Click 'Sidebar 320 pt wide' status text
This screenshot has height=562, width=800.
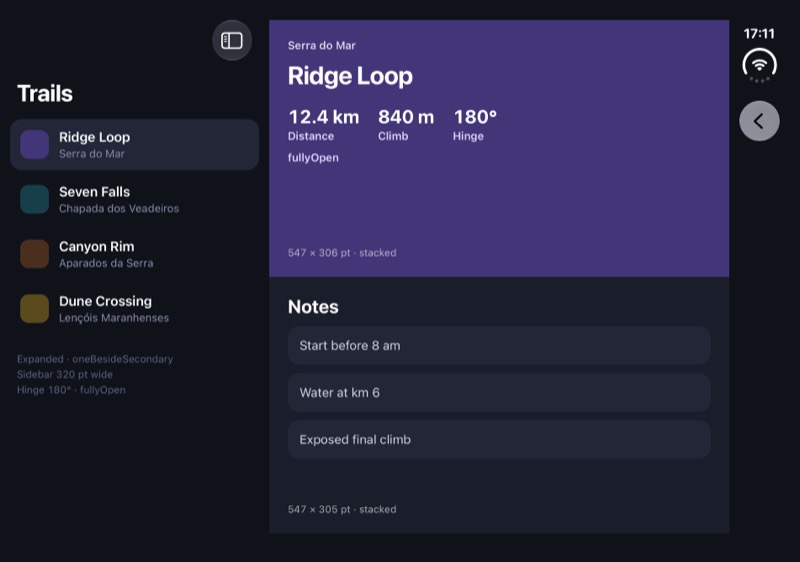(65, 374)
